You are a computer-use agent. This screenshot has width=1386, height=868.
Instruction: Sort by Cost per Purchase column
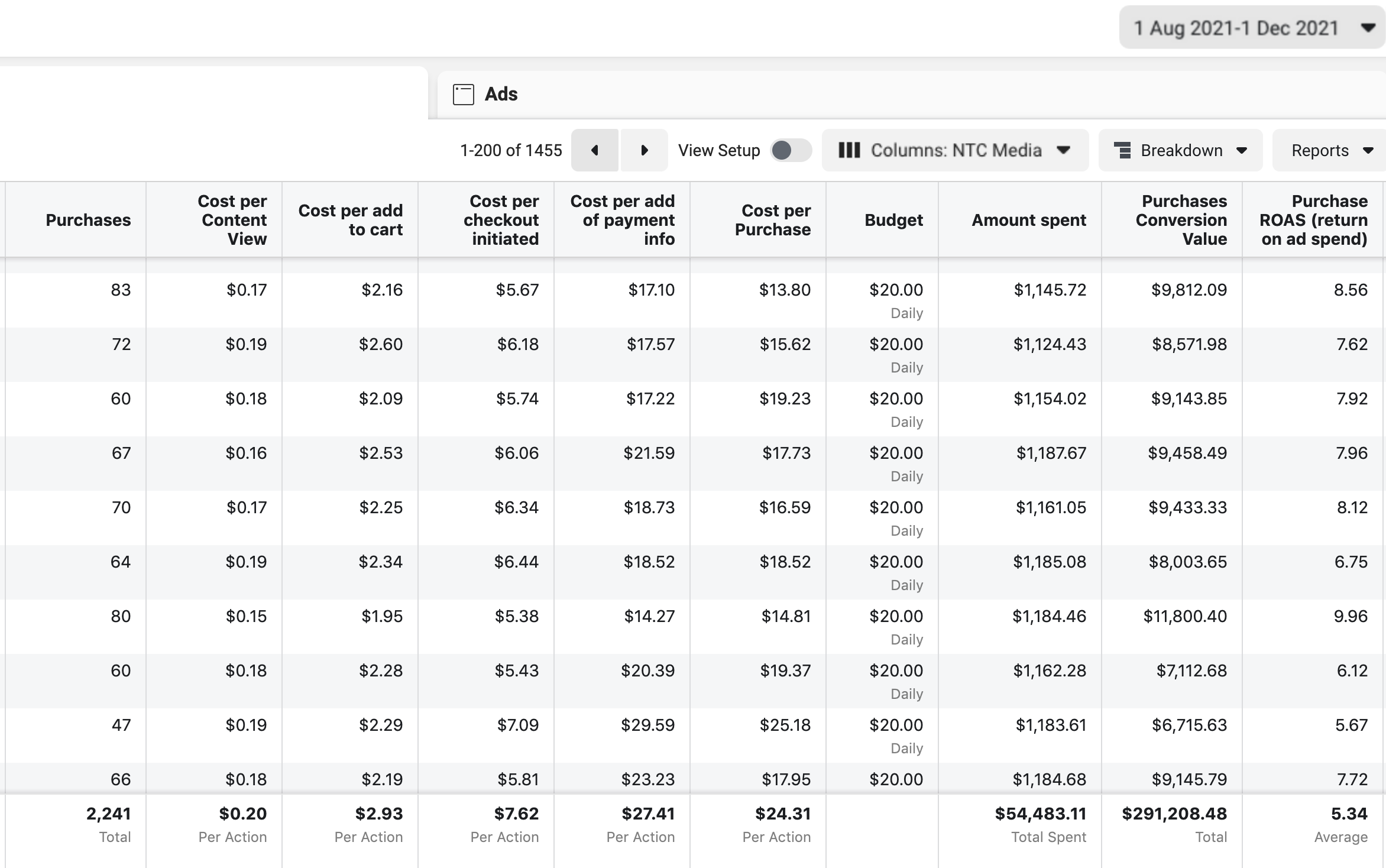(x=772, y=220)
